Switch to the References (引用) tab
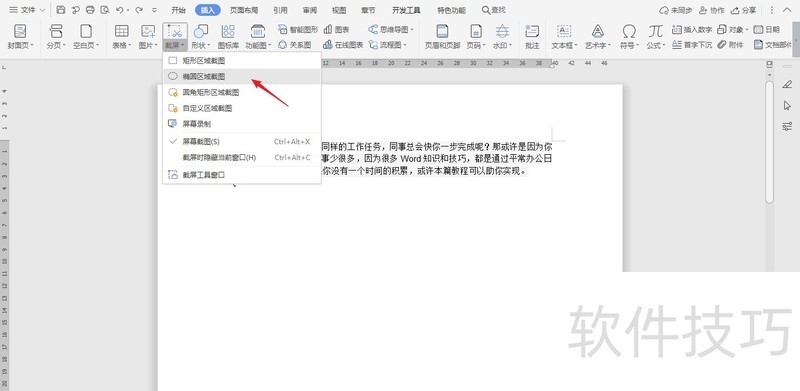This screenshot has width=800, height=391. (x=280, y=10)
